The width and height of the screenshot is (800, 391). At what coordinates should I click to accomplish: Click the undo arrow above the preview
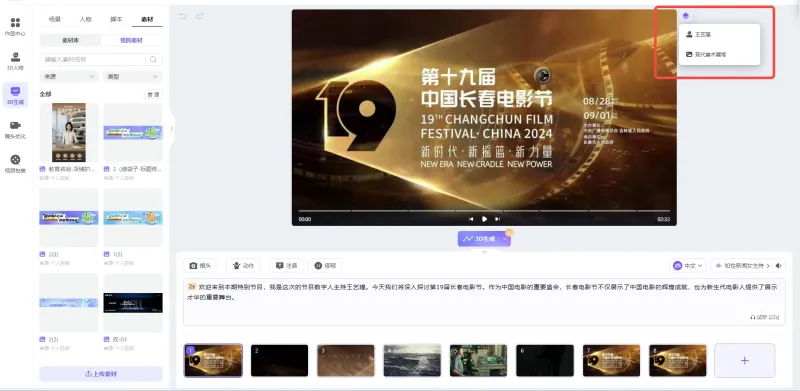coord(183,16)
